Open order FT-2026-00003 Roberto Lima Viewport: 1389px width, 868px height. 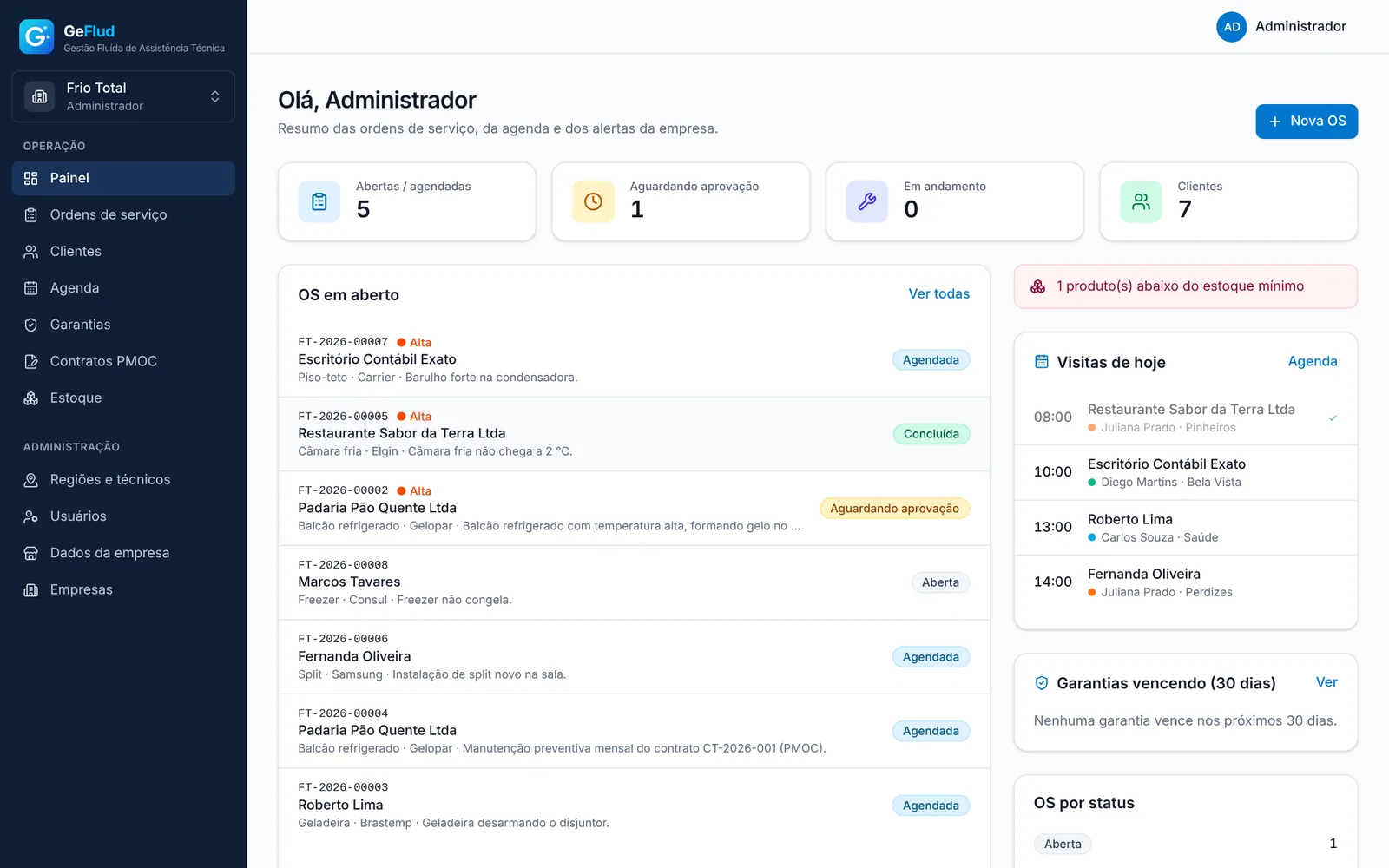[x=634, y=806]
